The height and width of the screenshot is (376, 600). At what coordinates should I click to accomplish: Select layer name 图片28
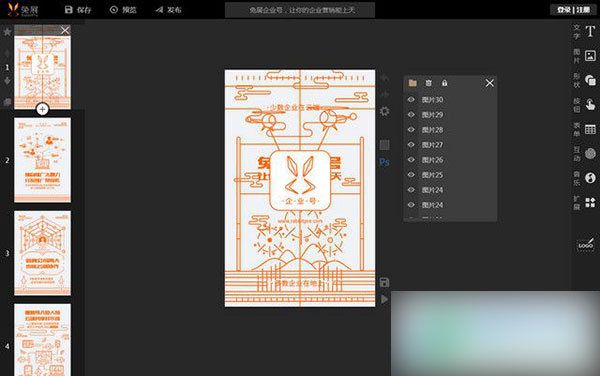(x=432, y=130)
